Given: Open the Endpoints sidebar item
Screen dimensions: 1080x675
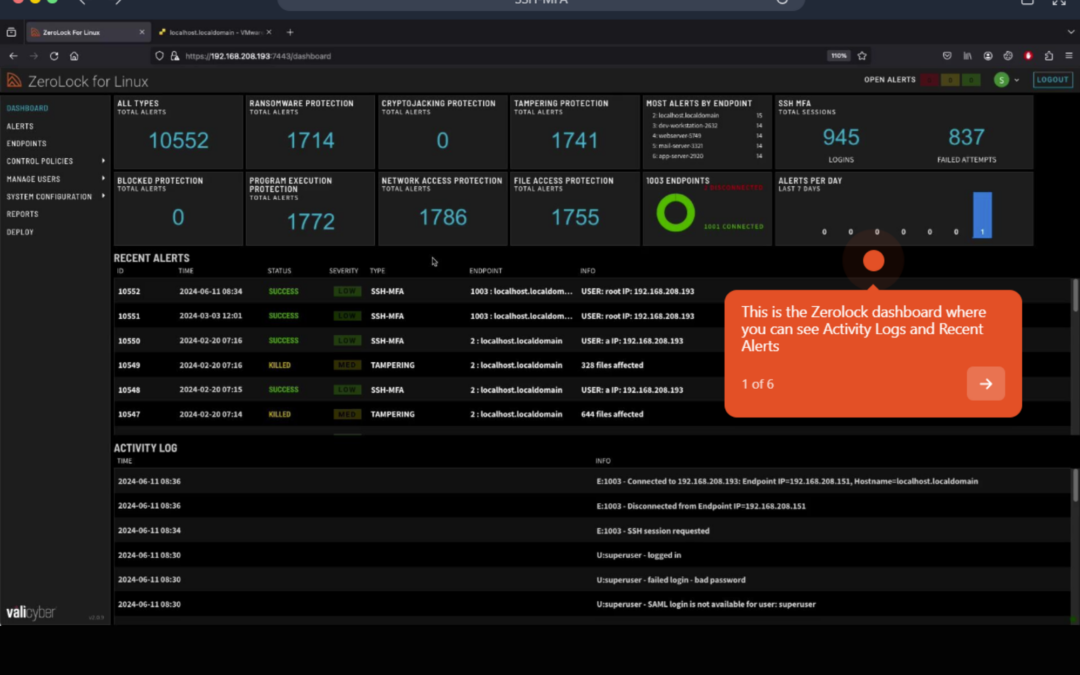Looking at the screenshot, I should [26, 144].
